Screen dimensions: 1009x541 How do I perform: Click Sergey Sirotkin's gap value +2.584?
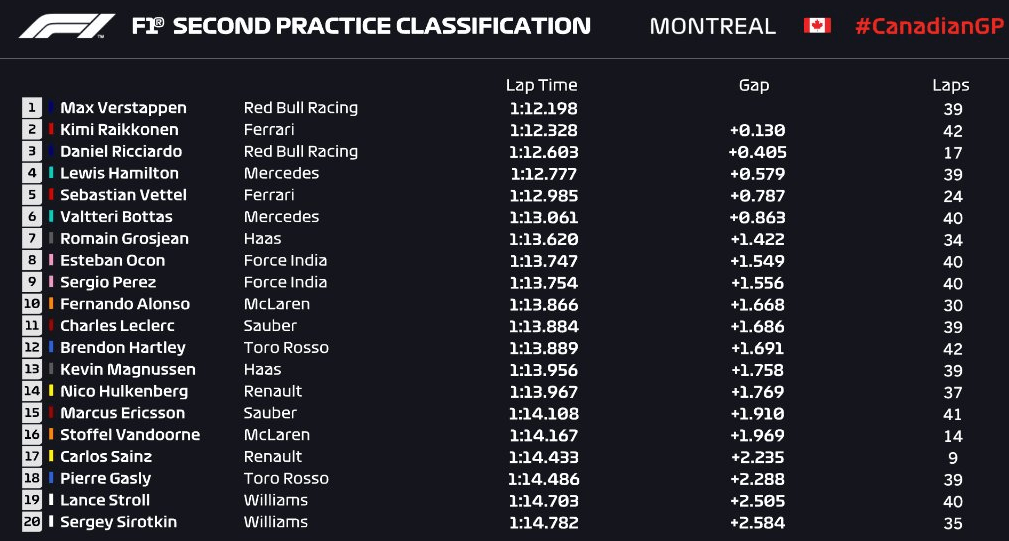click(757, 523)
